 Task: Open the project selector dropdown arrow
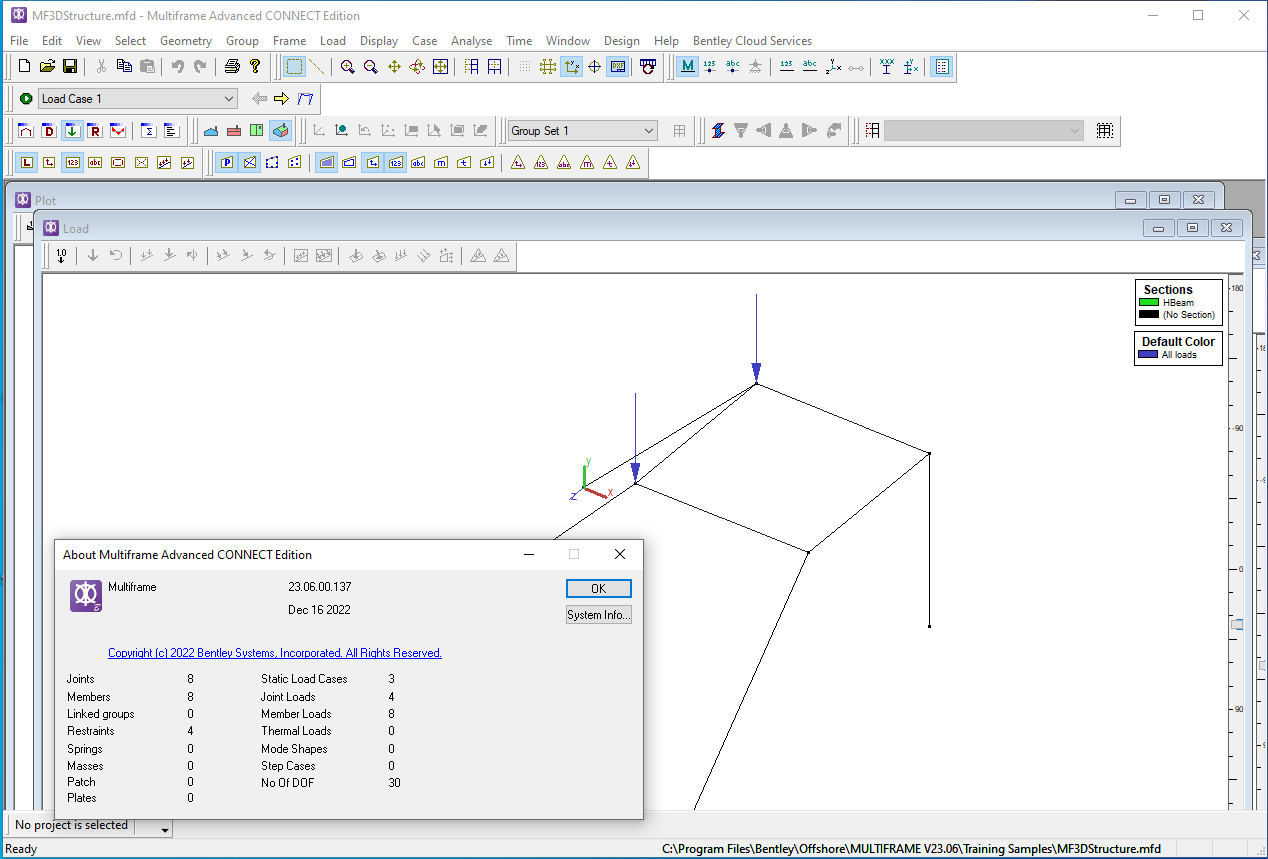(x=164, y=828)
